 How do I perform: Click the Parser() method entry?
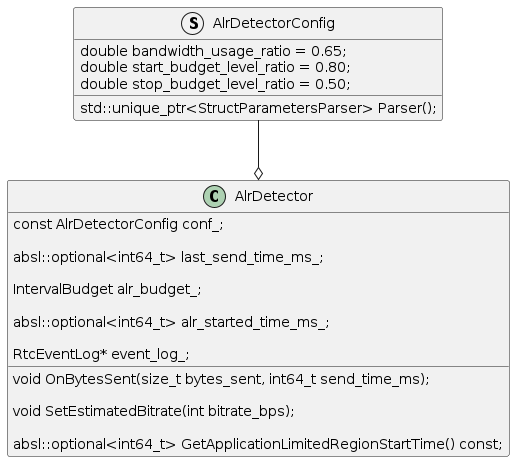point(258,108)
